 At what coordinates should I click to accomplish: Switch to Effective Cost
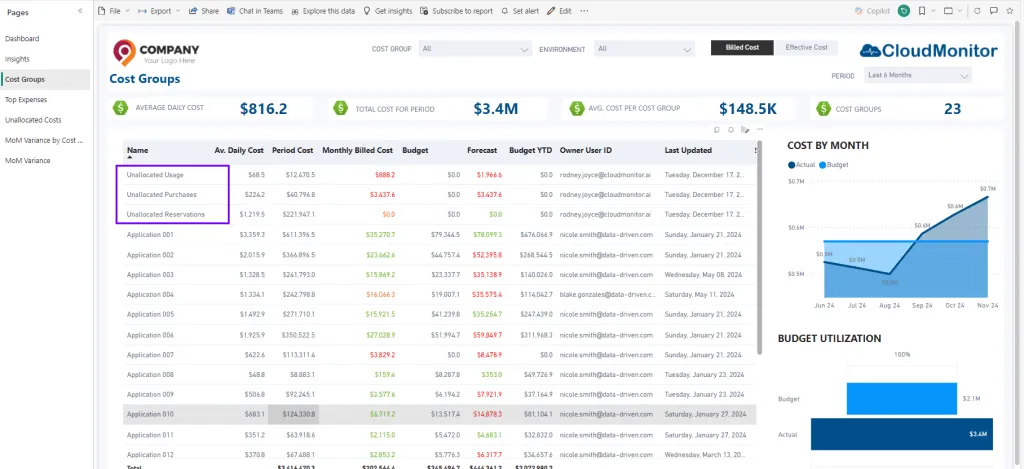pyautogui.click(x=806, y=48)
